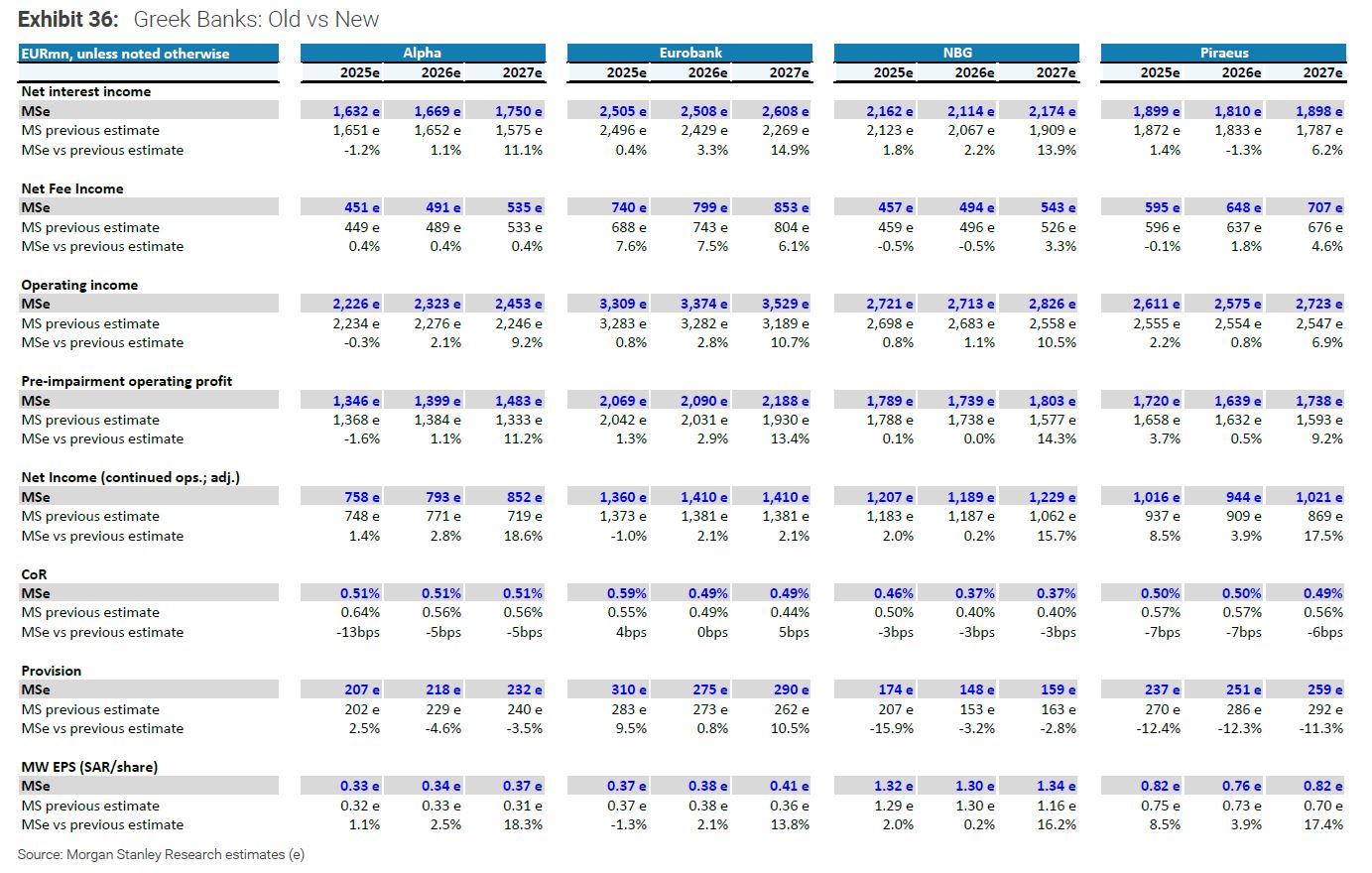This screenshot has width=1372, height=873.
Task: Select Eurobank's 2027e operating income value 3,529 e
Action: click(785, 304)
